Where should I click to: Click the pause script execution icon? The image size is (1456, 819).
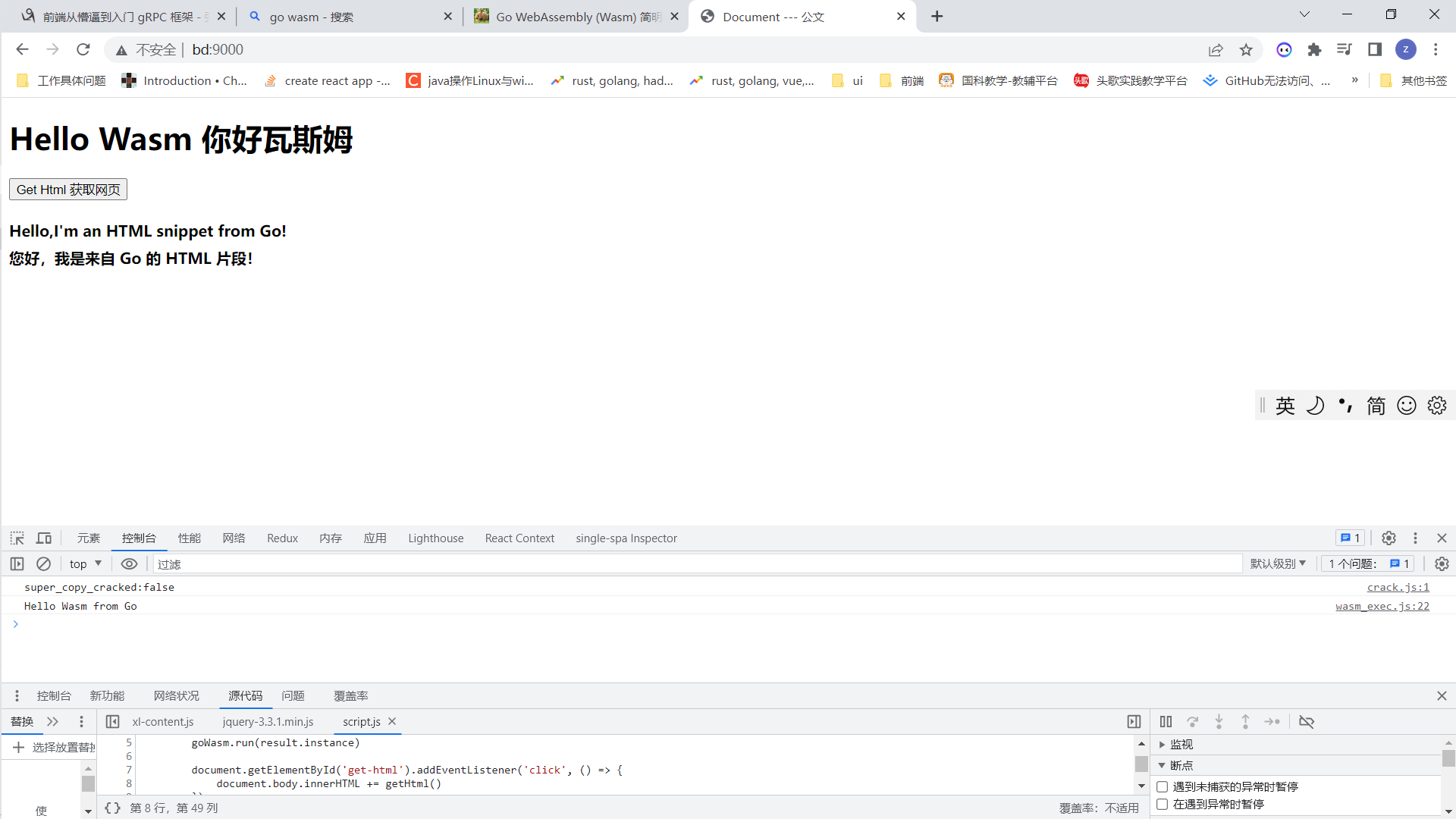coord(1166,722)
